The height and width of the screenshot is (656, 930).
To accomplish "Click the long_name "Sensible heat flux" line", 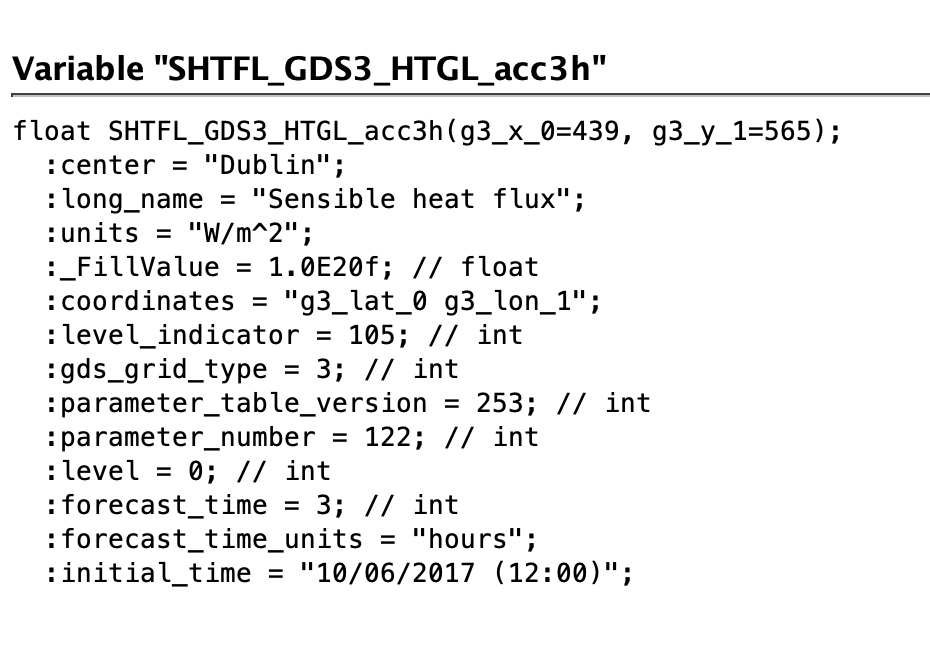I will [315, 199].
